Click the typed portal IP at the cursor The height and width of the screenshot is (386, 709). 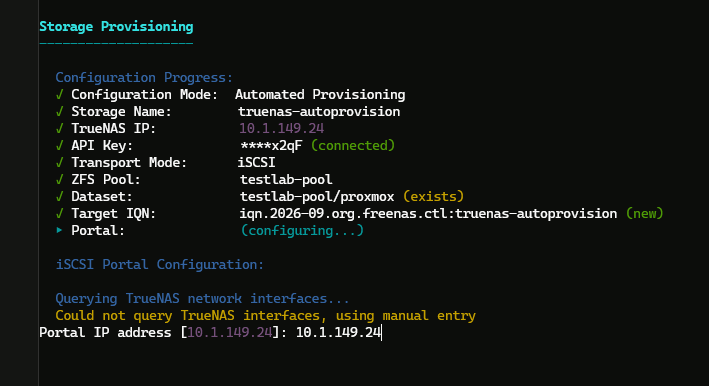[339, 333]
